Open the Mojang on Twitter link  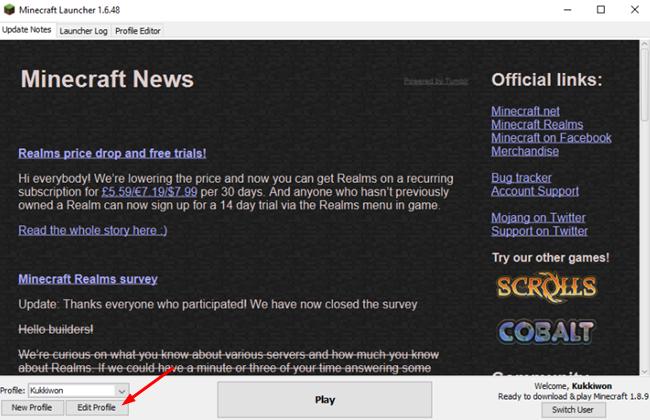539,217
